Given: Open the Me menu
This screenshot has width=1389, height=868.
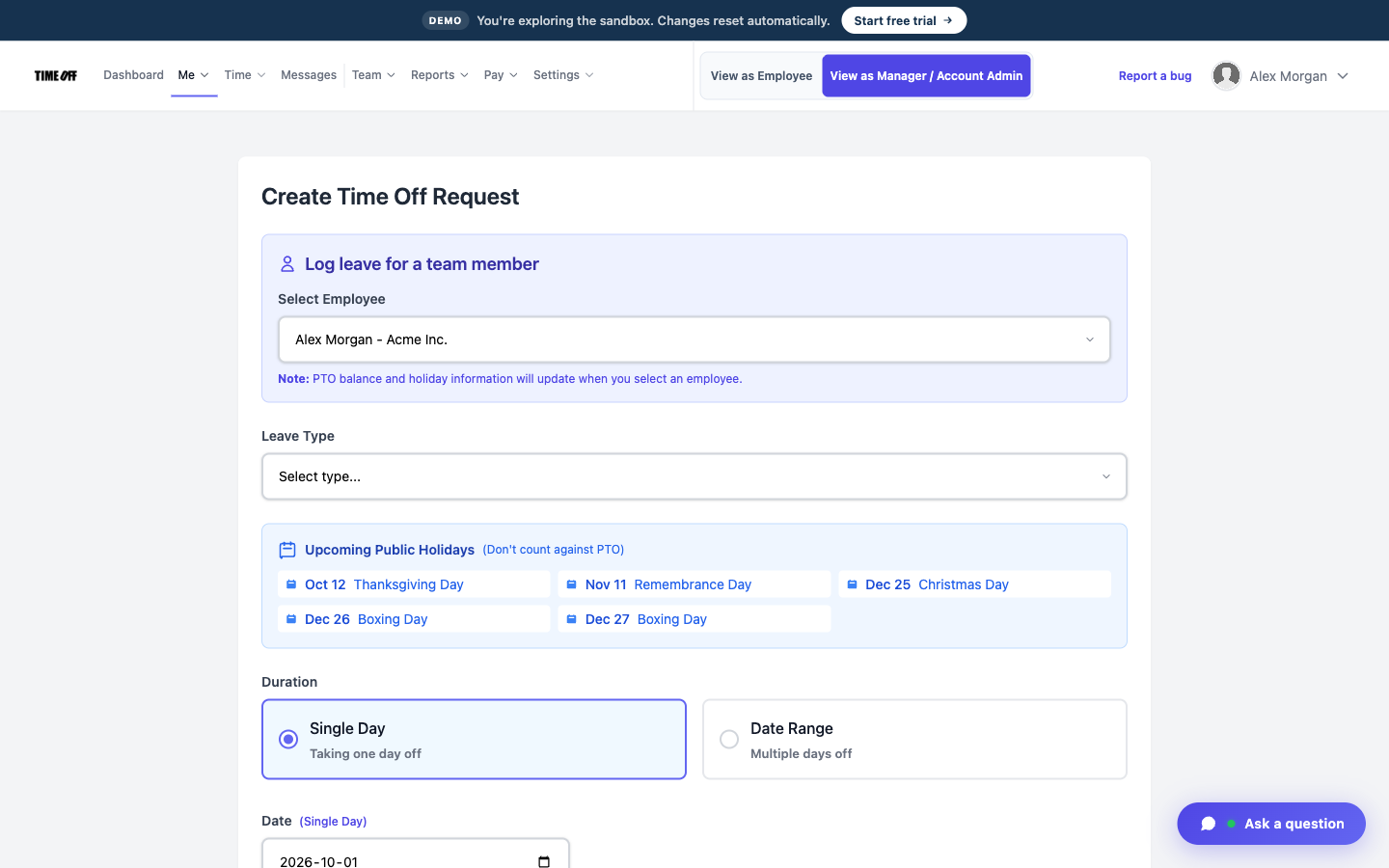Looking at the screenshot, I should [194, 75].
